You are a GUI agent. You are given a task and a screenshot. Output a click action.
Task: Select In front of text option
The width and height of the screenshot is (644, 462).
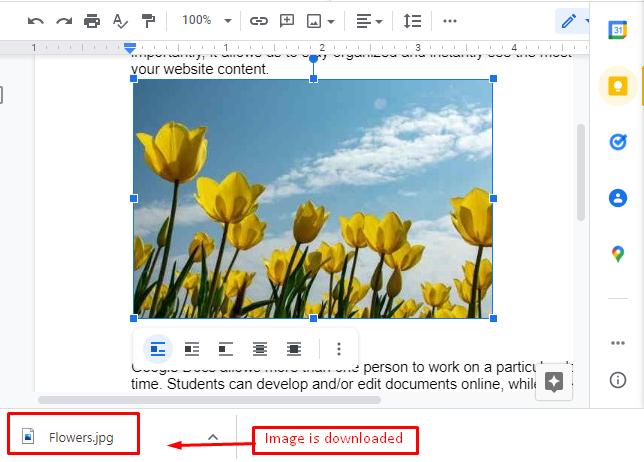coord(294,349)
